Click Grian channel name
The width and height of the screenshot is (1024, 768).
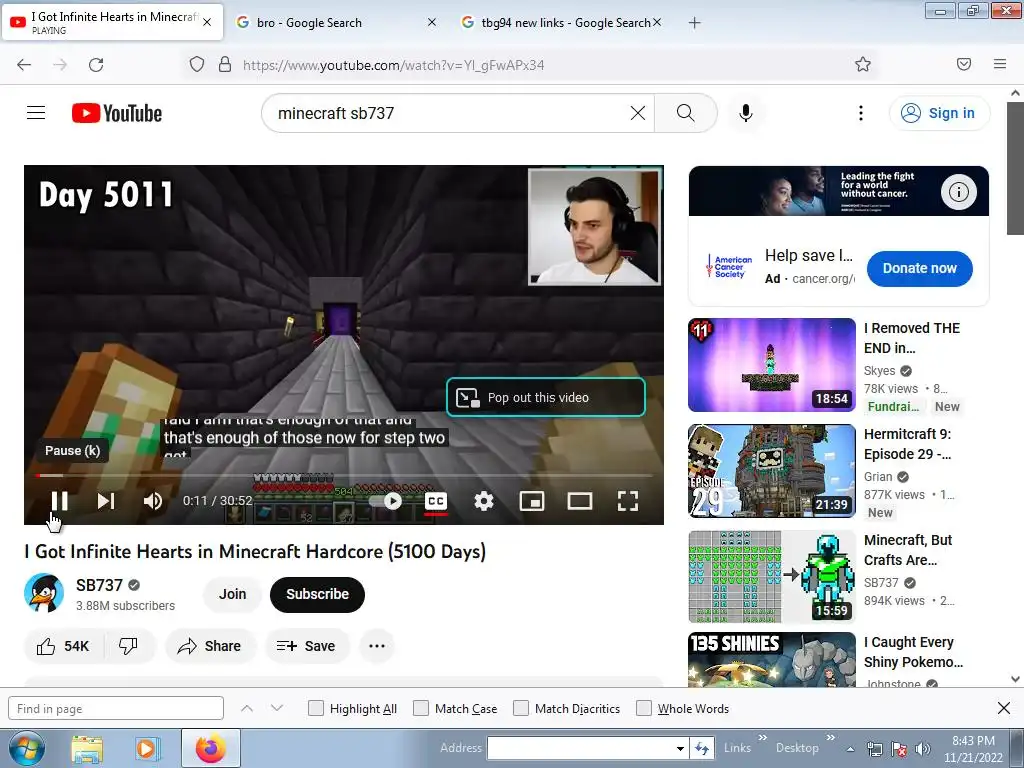click(878, 477)
